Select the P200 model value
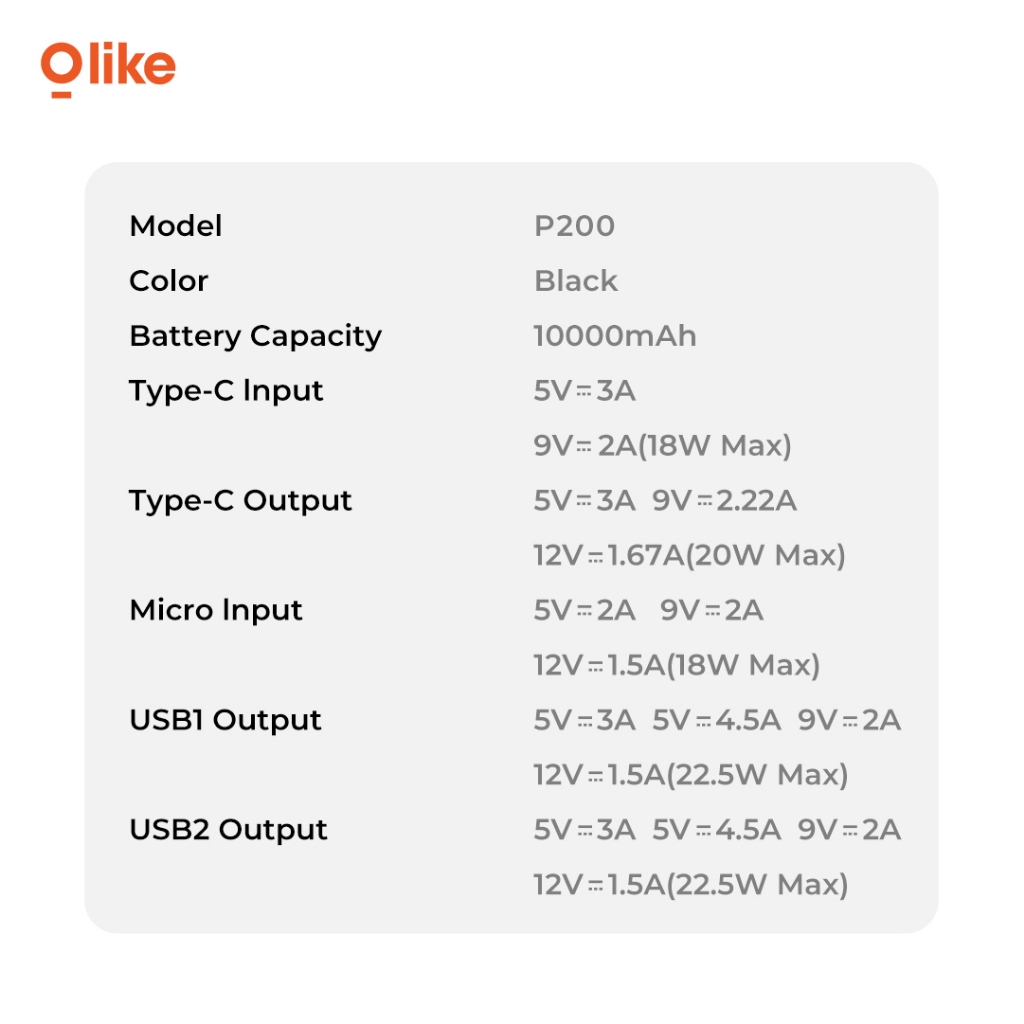 (x=574, y=226)
